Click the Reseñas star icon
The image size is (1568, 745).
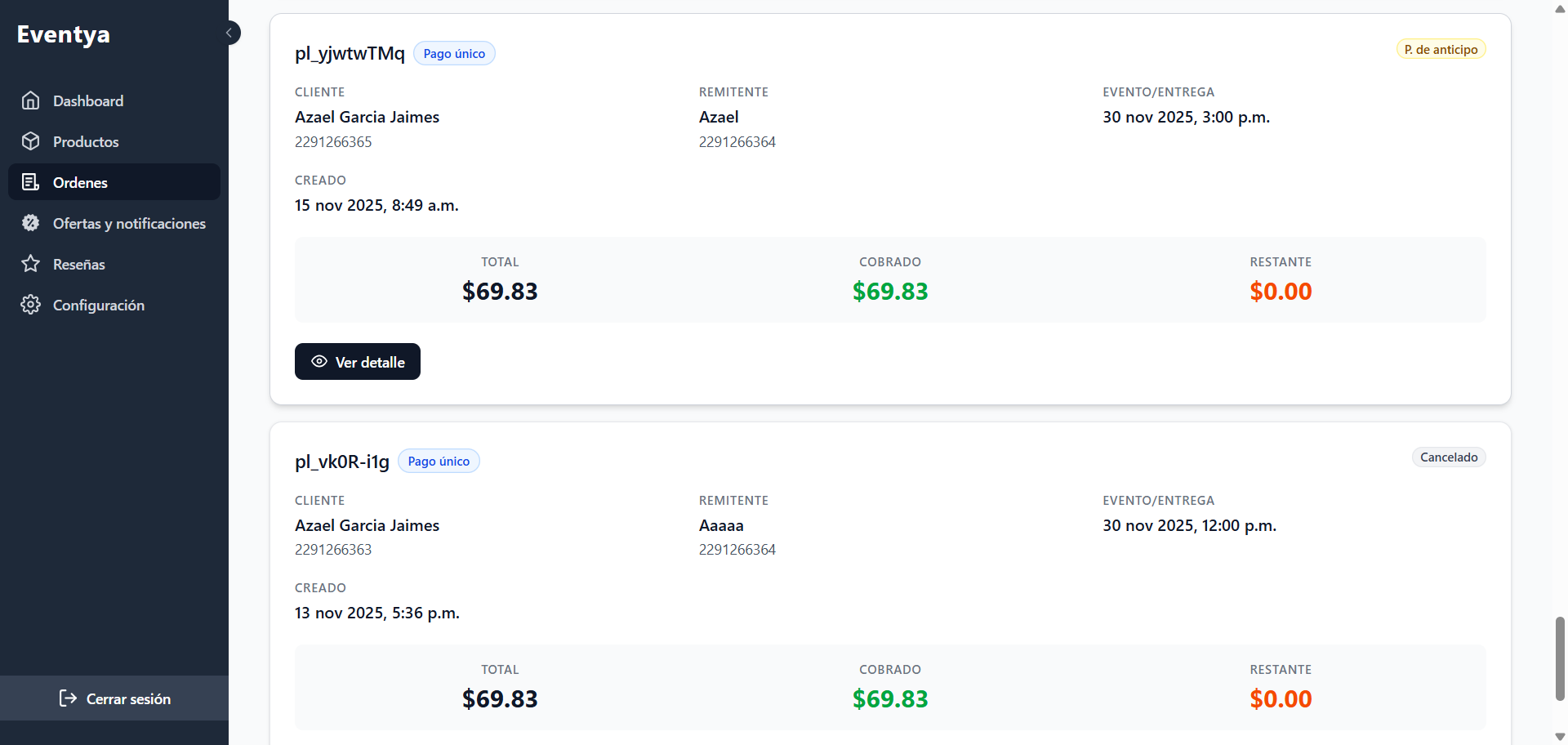point(31,264)
